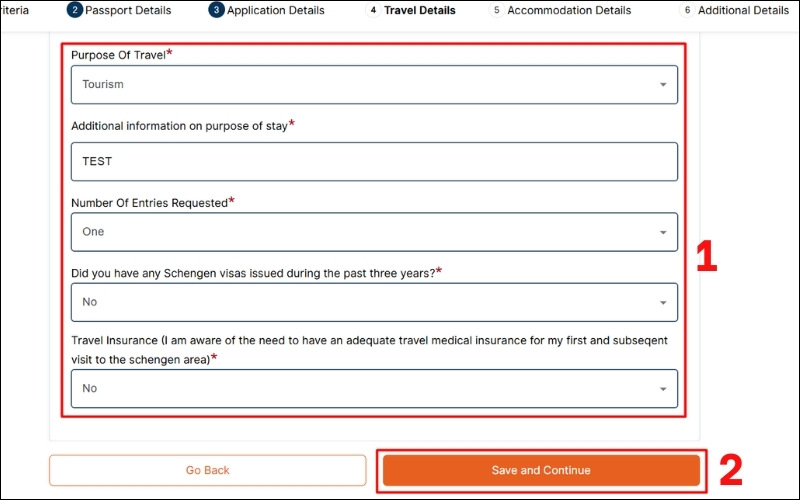800x500 pixels.
Task: Click the Save and Continue button
Action: pyautogui.click(x=541, y=470)
